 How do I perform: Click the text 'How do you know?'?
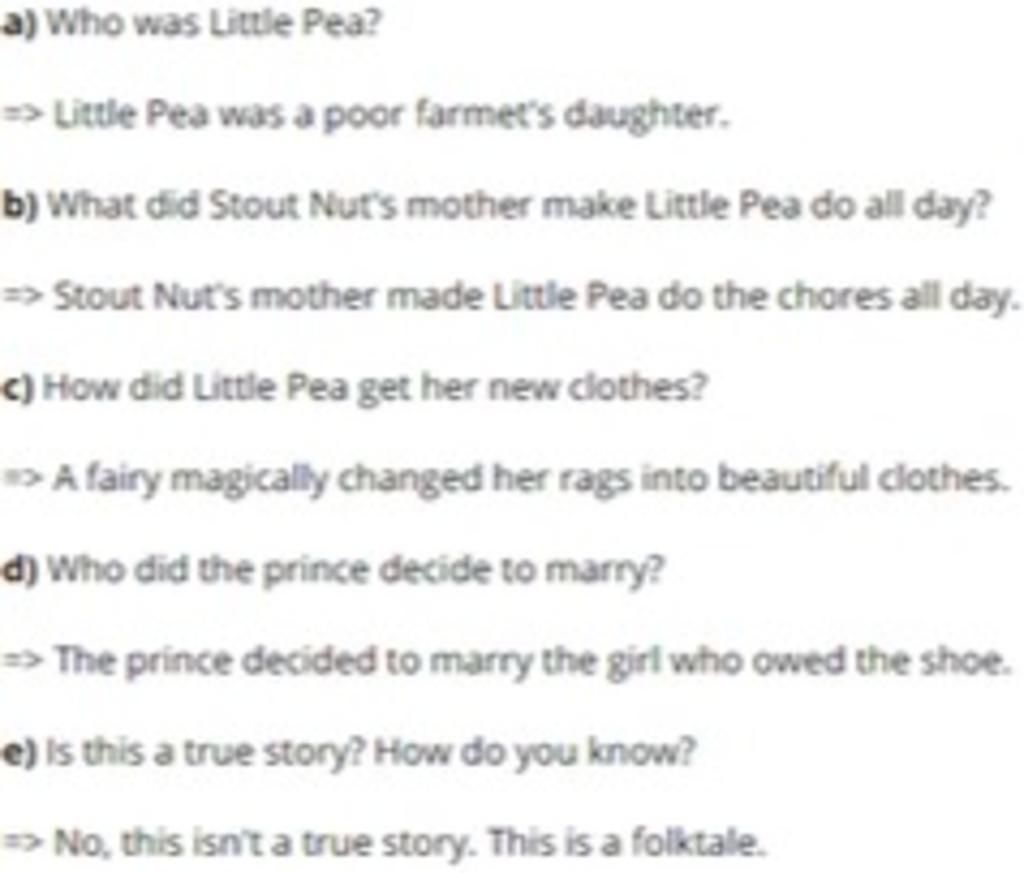534,753
